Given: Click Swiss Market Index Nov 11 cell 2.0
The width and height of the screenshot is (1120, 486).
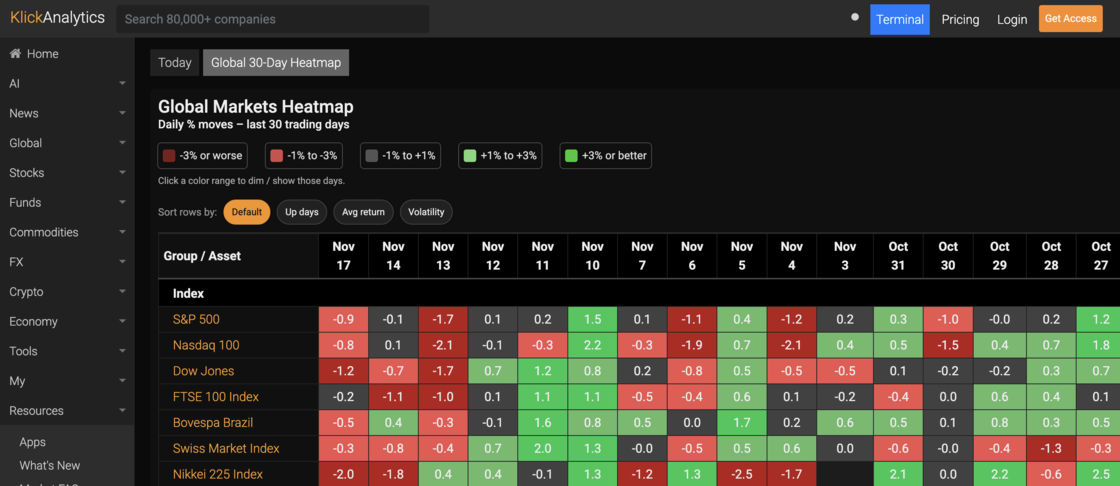Looking at the screenshot, I should [543, 448].
